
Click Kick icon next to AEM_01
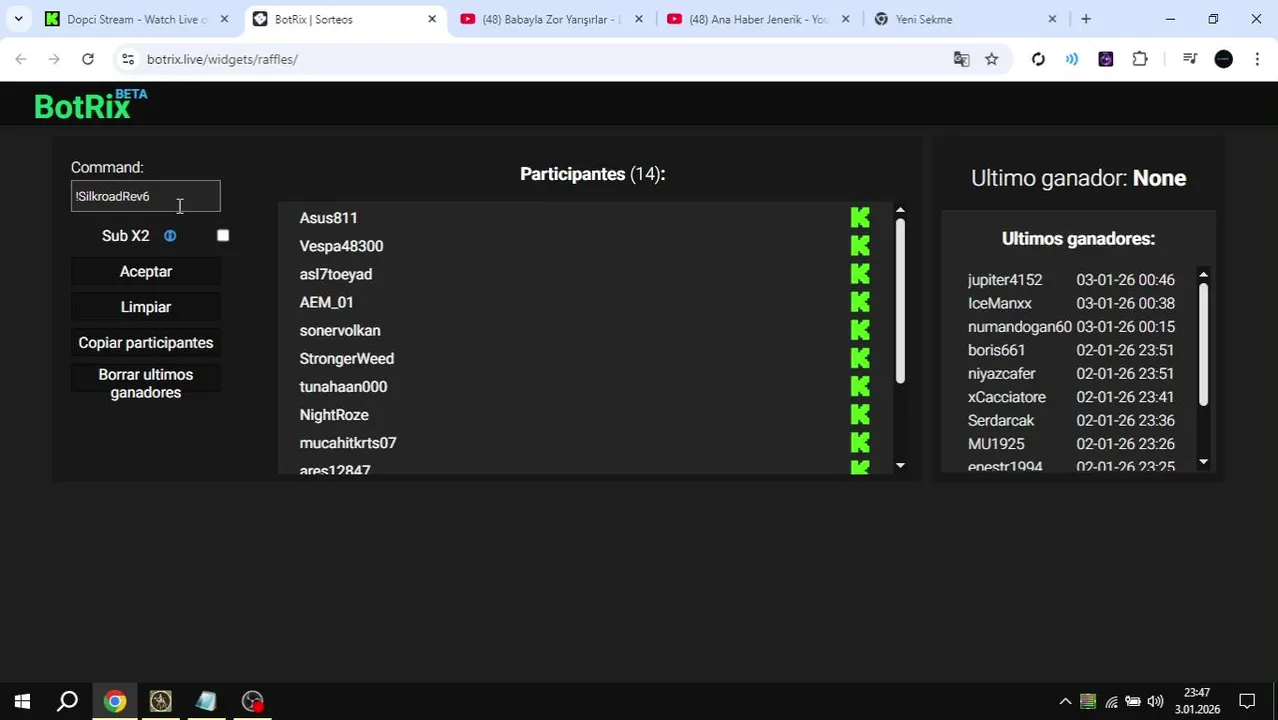pos(860,302)
